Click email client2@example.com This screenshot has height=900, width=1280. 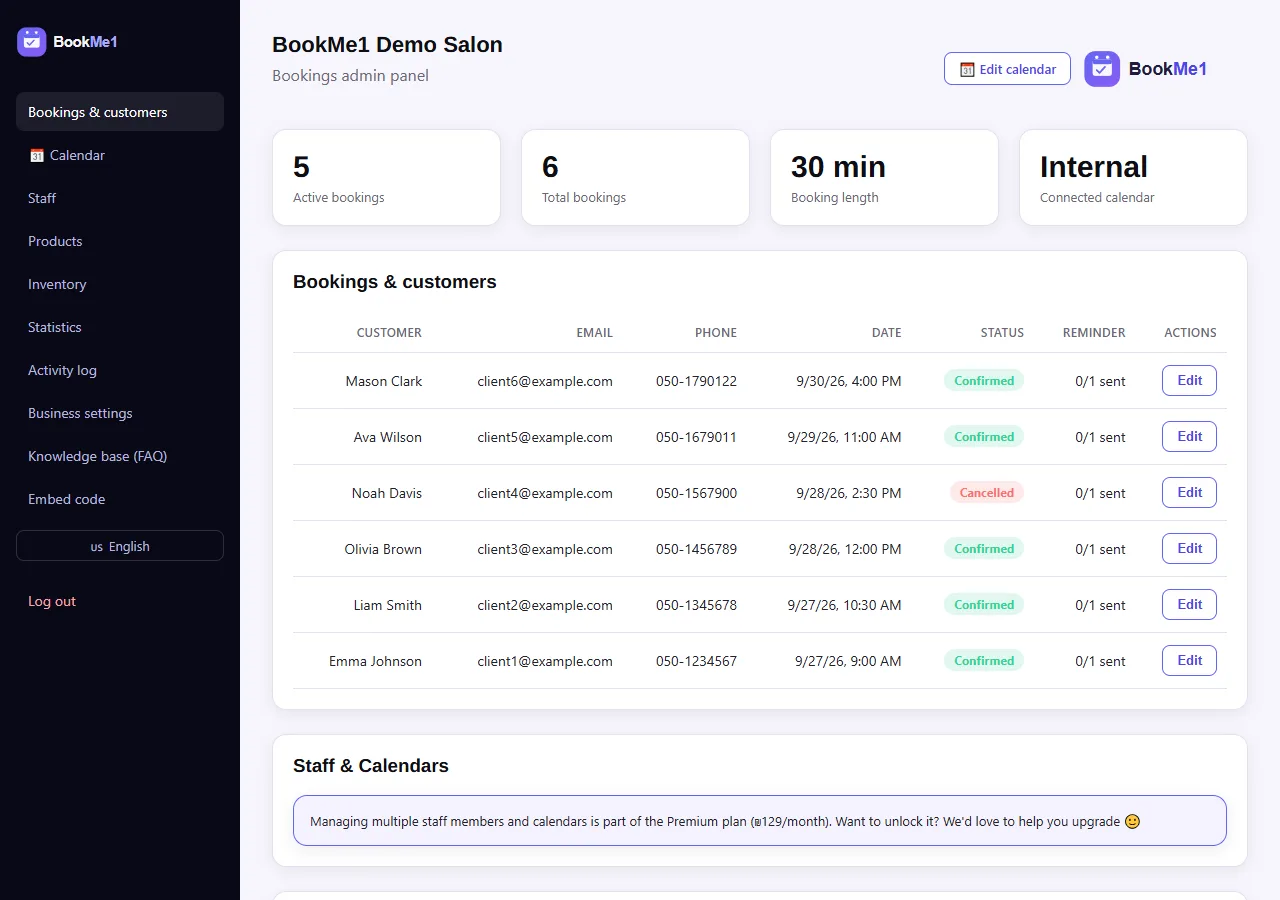[545, 605]
